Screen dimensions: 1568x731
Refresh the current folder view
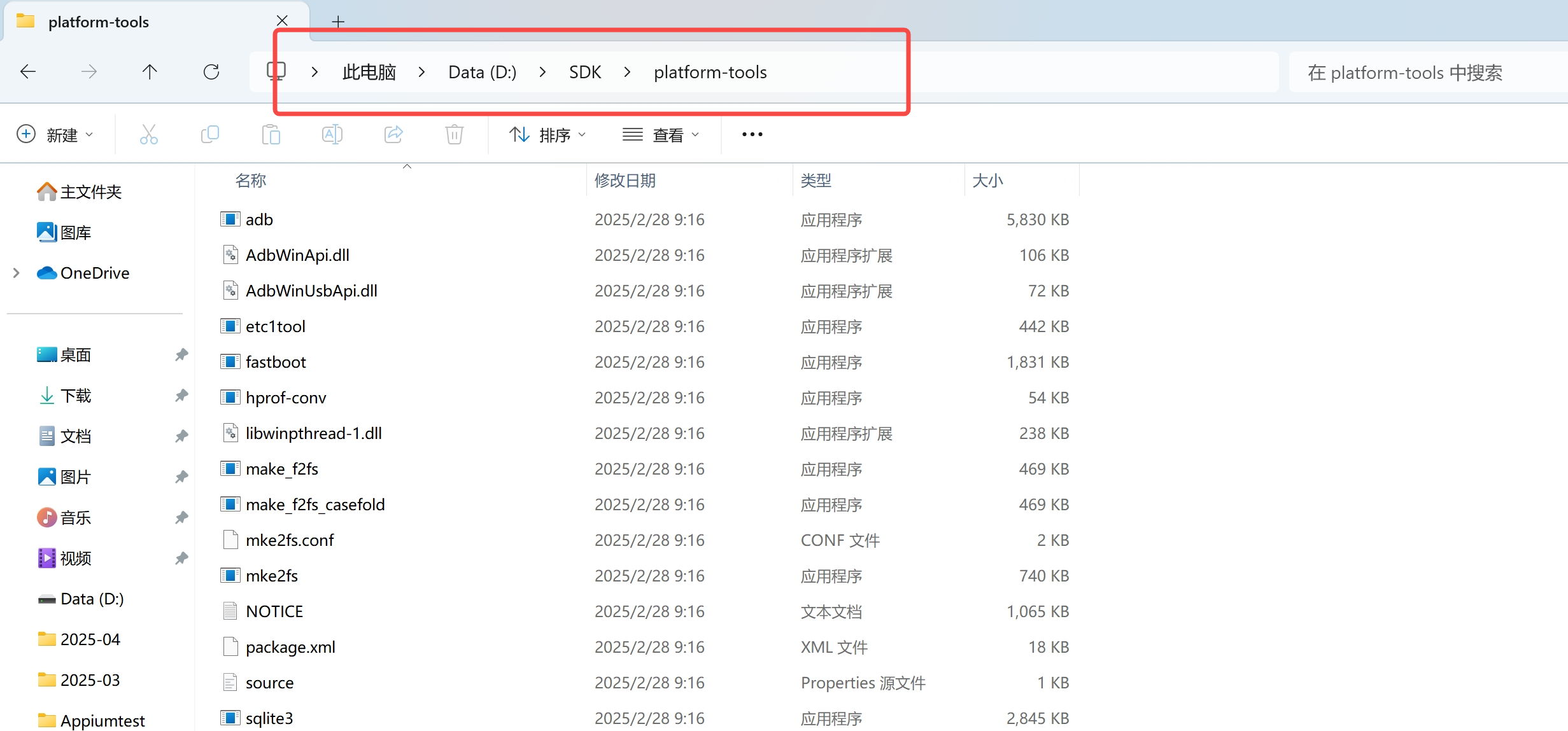[211, 72]
